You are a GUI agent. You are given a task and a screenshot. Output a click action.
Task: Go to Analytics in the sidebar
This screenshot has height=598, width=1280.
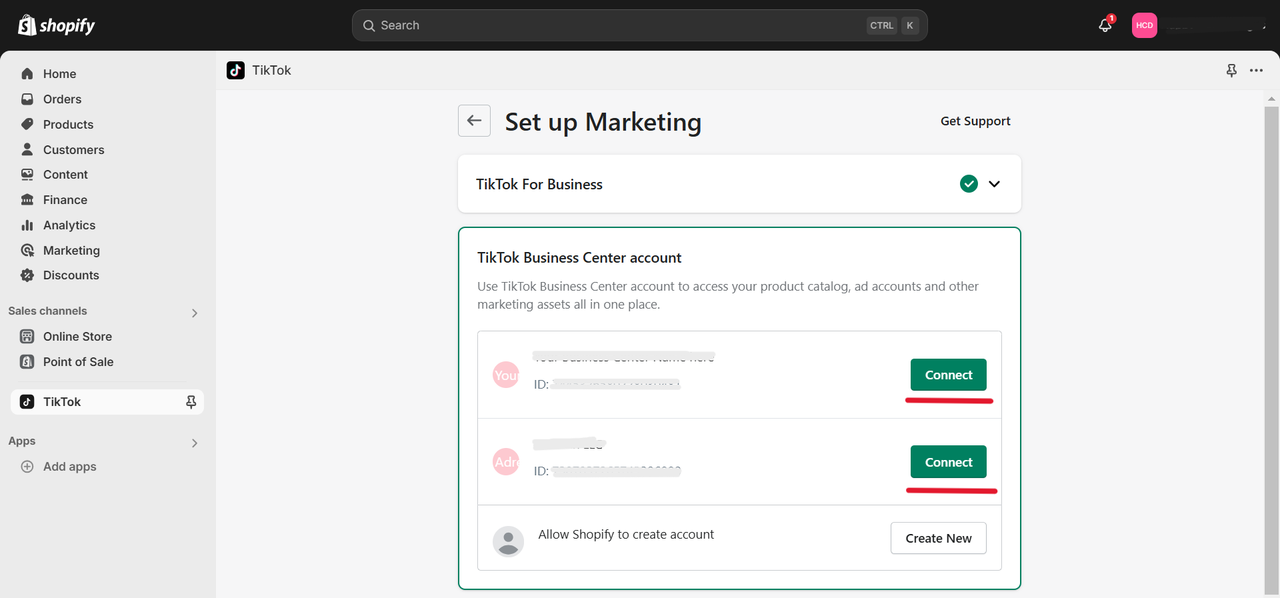[x=69, y=225]
